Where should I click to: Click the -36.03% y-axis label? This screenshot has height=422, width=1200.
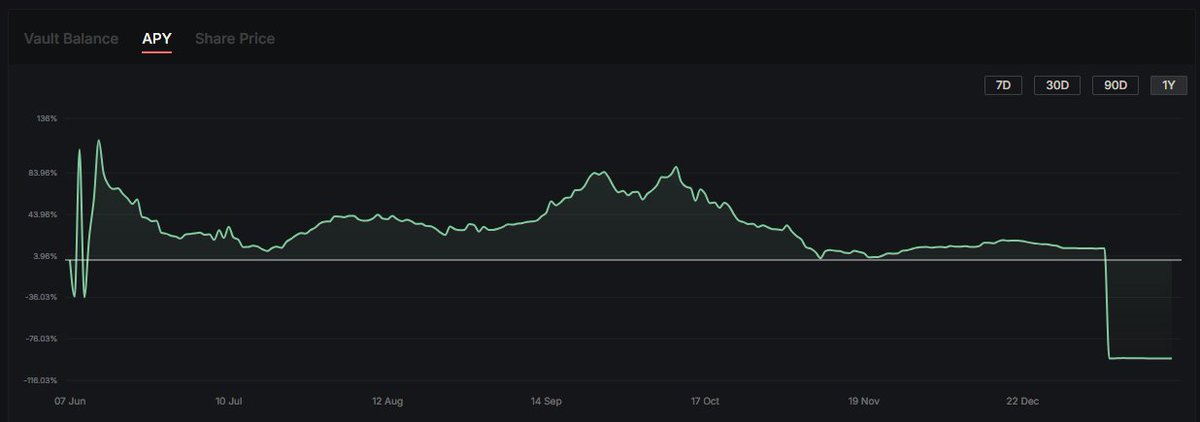click(x=42, y=297)
